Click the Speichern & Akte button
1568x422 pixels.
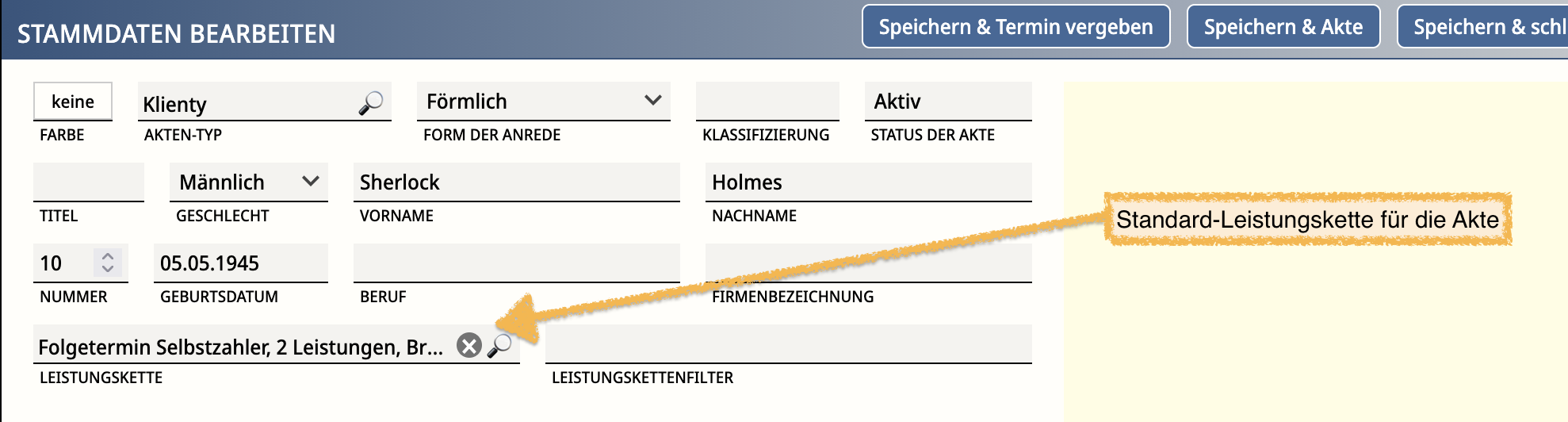pyautogui.click(x=1283, y=27)
